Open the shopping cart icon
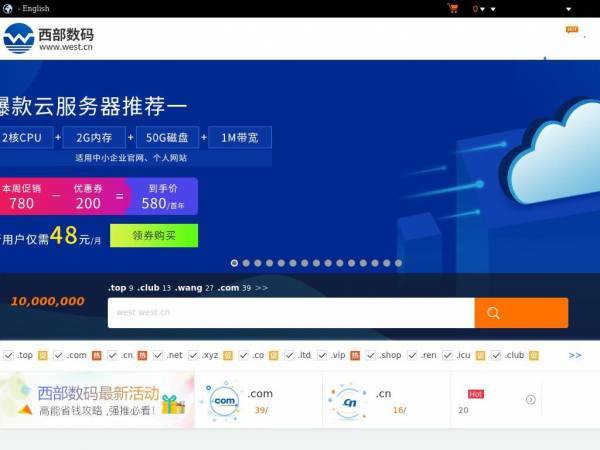This screenshot has width=600, height=450. [x=453, y=8]
